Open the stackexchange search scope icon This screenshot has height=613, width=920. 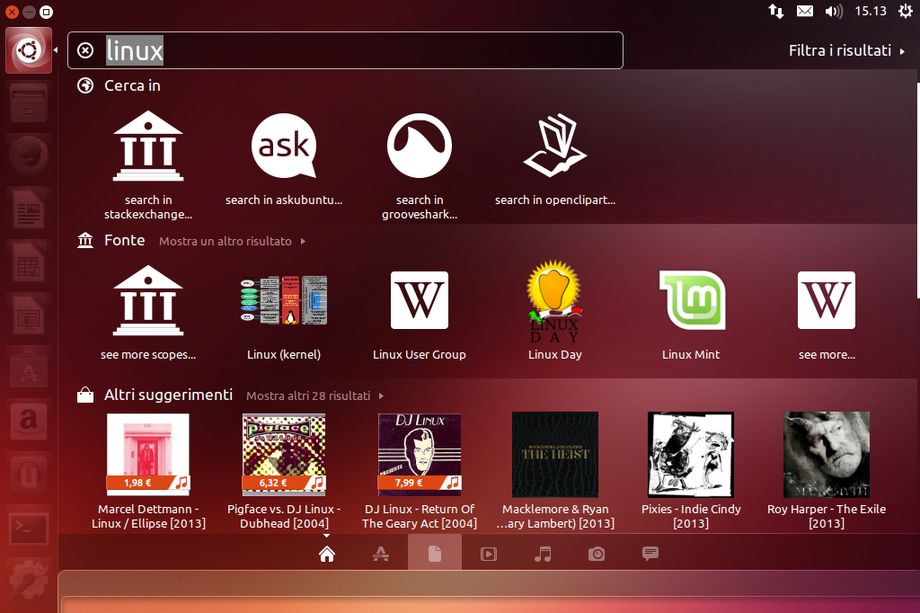[x=148, y=146]
